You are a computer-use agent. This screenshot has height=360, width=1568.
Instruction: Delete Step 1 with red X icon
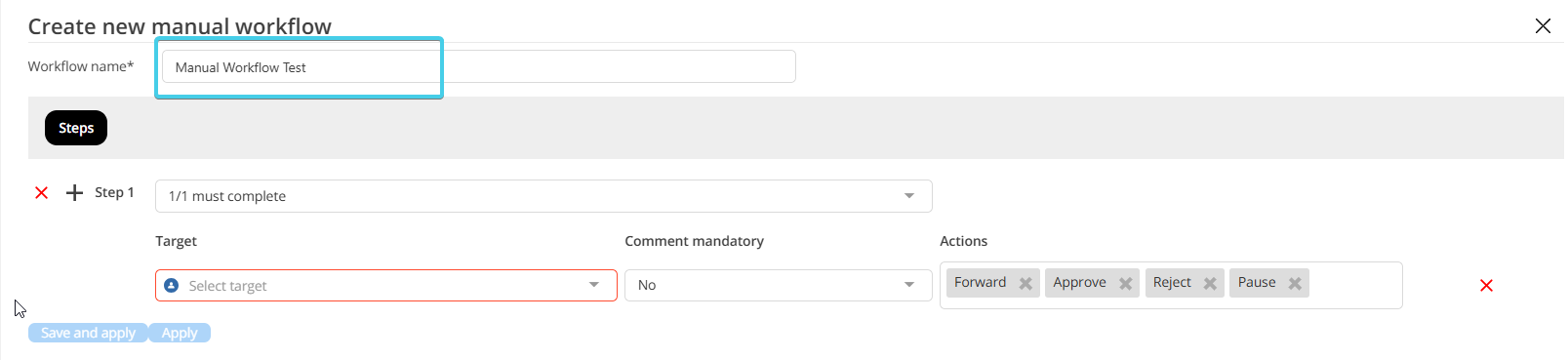[42, 193]
